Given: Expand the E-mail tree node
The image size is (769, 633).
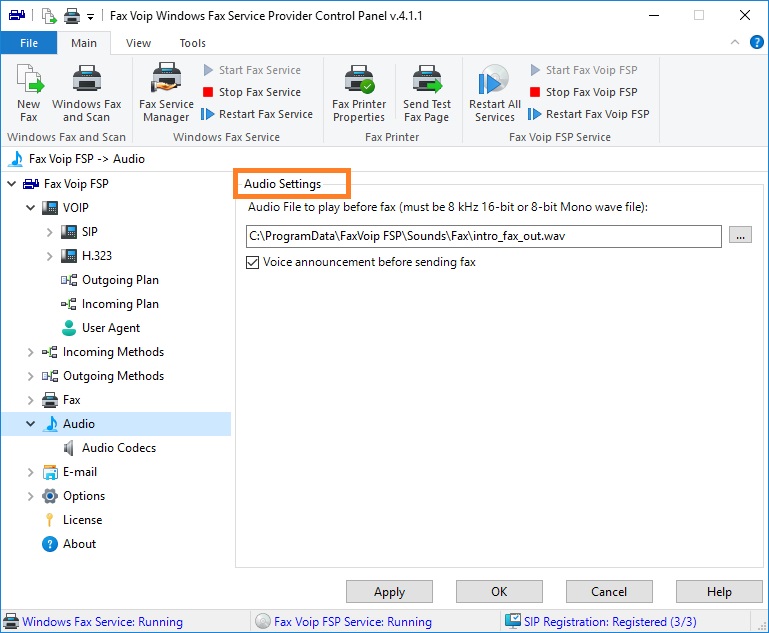Looking at the screenshot, I should pyautogui.click(x=30, y=472).
